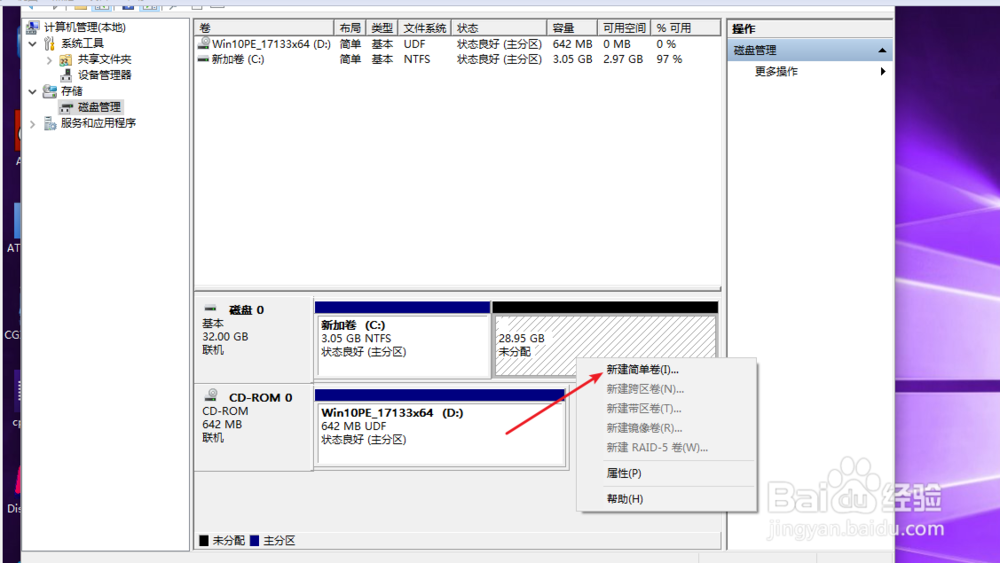Click the disc icon beside Win10PE_17133x64 (D:) in the volume list
The image size is (1000, 563).
pos(203,43)
